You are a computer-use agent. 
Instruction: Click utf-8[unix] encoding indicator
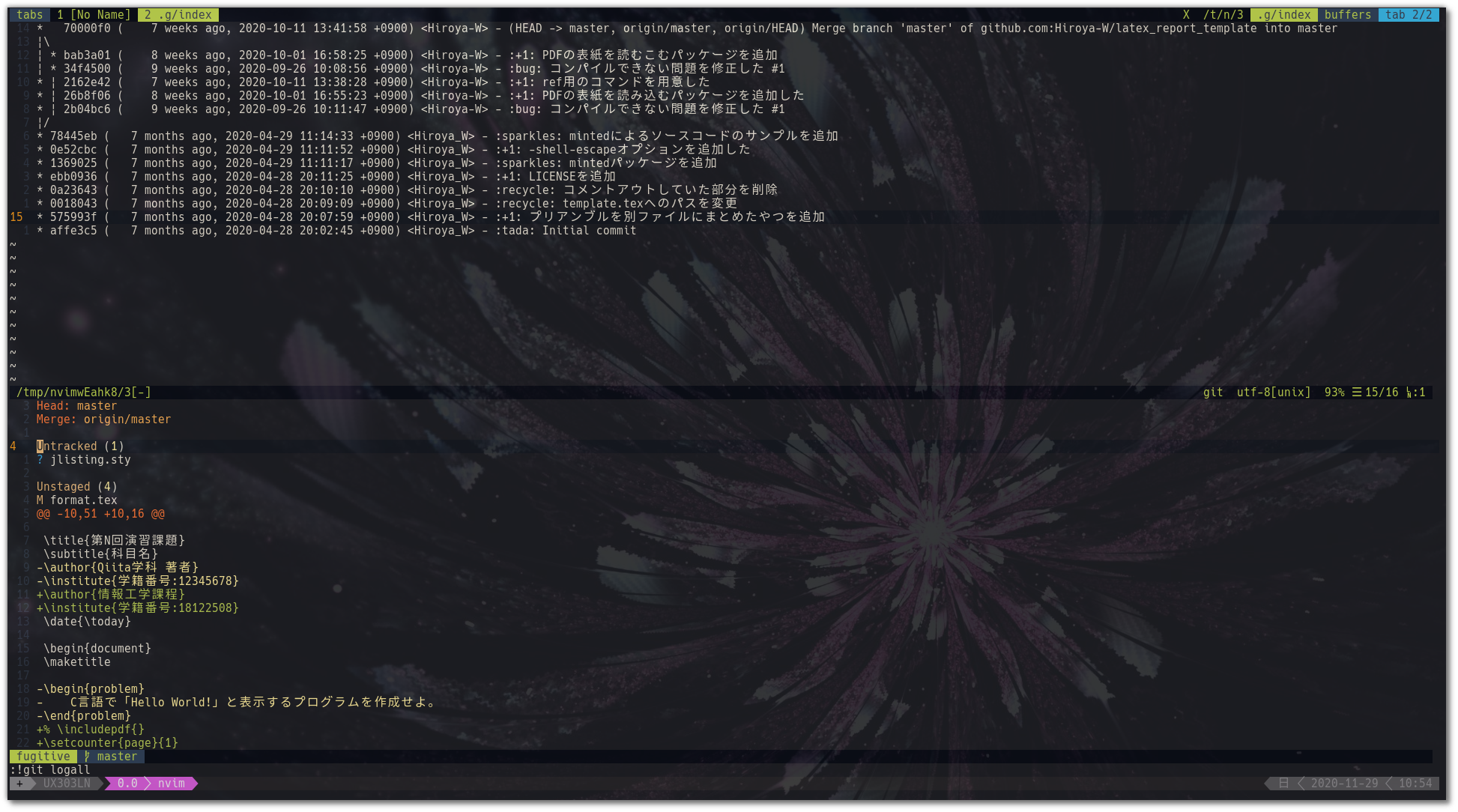tap(1274, 393)
